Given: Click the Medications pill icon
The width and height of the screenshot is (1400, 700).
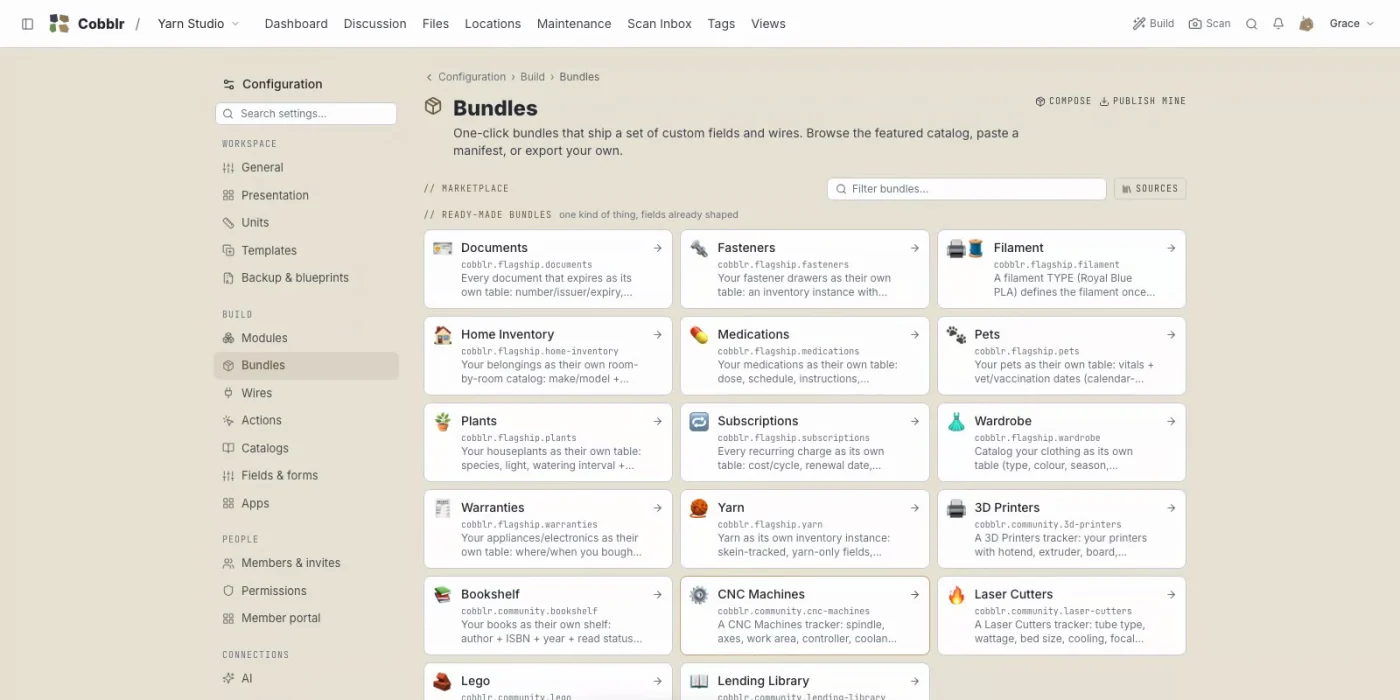Looking at the screenshot, I should pyautogui.click(x=699, y=335).
